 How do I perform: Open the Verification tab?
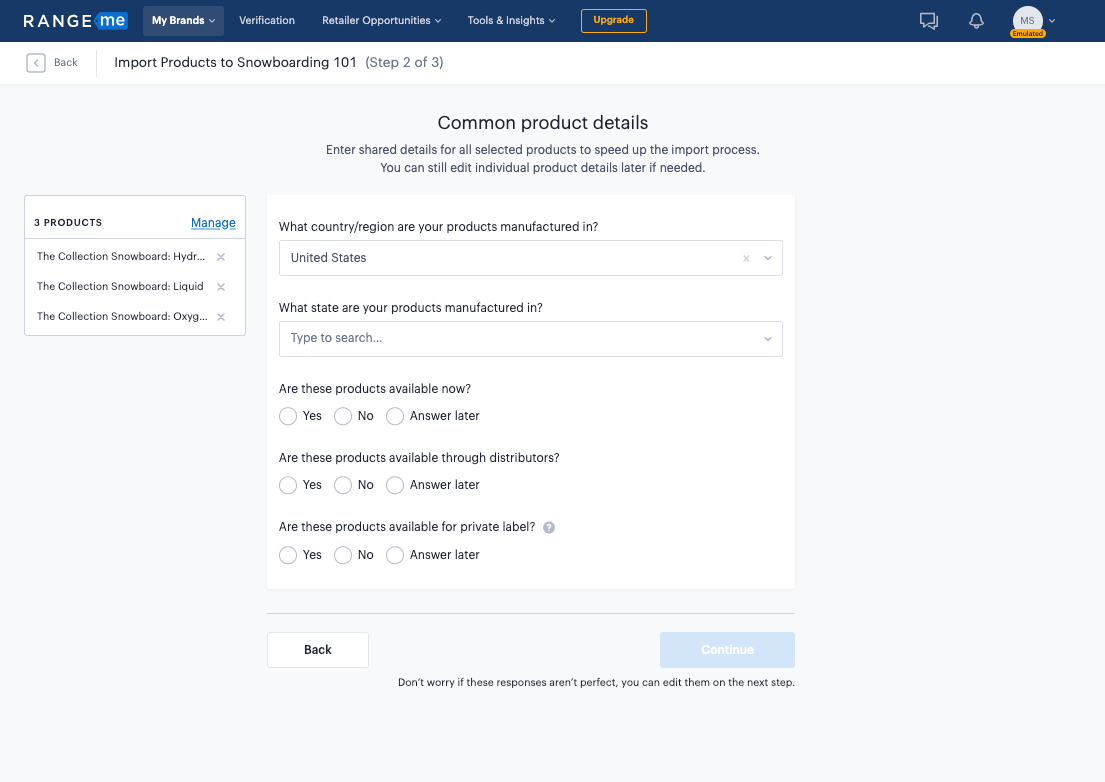[267, 20]
